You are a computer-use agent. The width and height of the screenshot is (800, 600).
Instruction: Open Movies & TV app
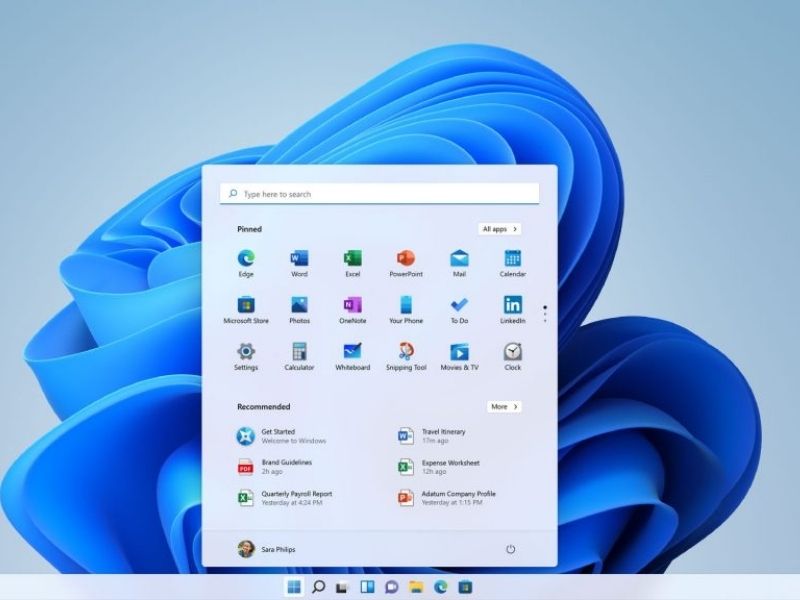(x=459, y=357)
